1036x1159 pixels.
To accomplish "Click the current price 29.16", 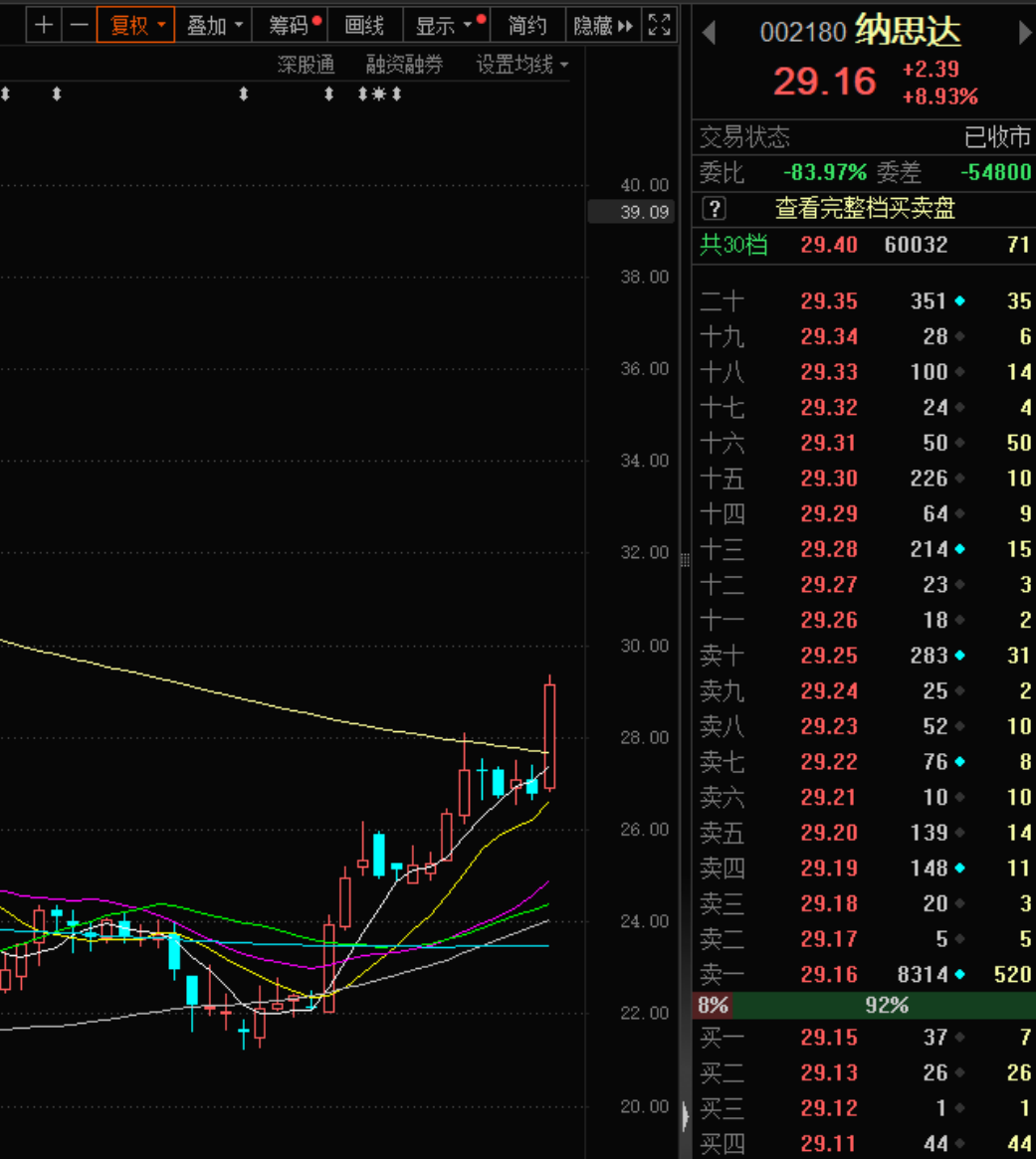I will [x=824, y=82].
